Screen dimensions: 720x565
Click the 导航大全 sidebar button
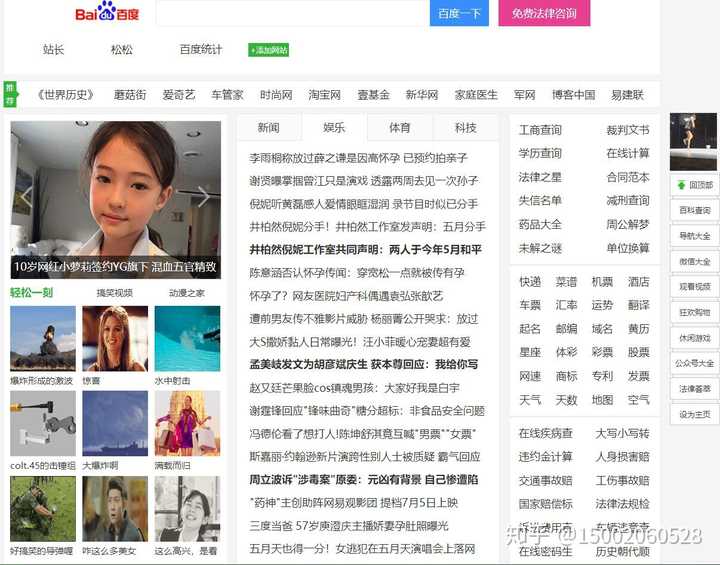click(694, 236)
